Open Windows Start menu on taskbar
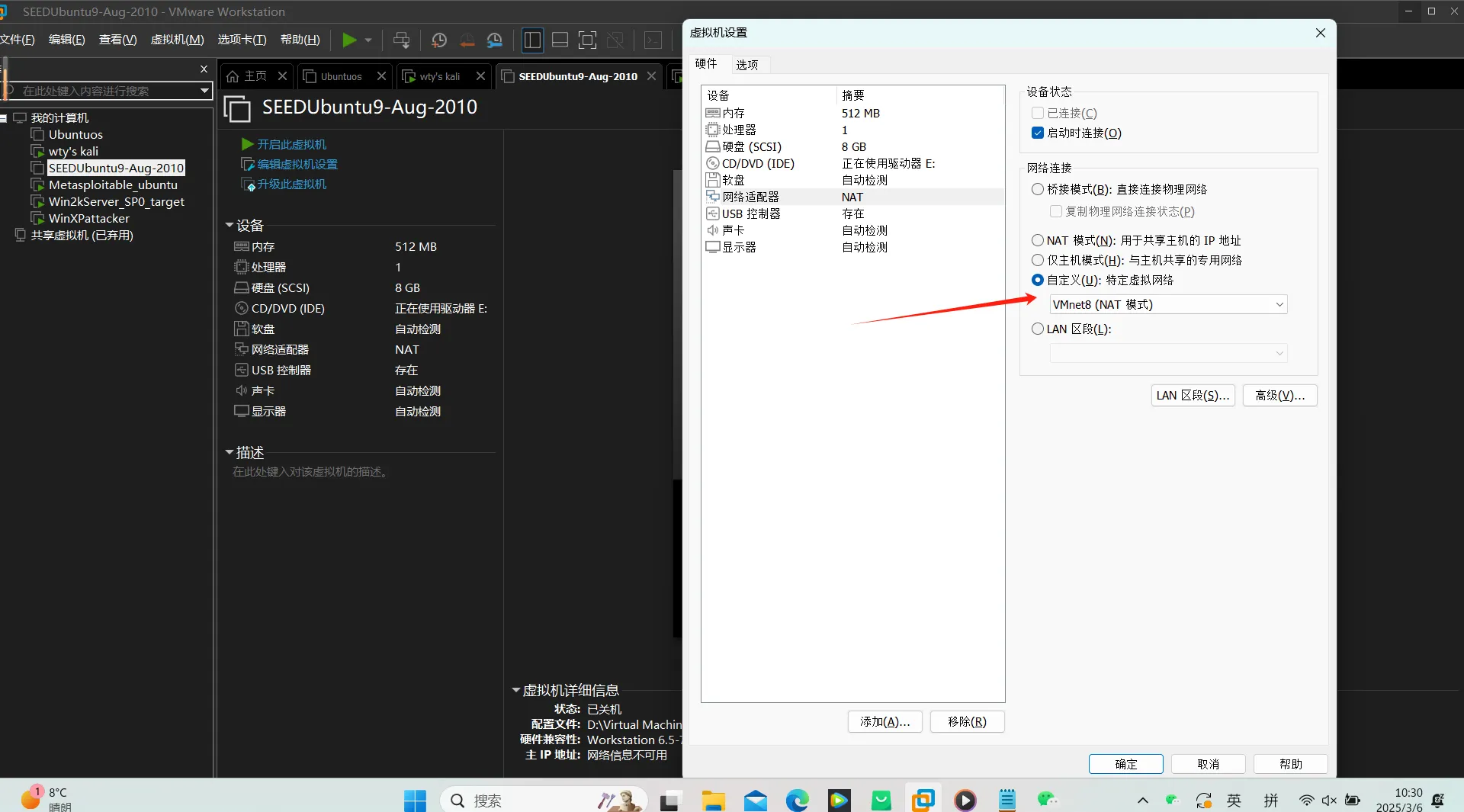Viewport: 1464px width, 812px height. tap(415, 801)
